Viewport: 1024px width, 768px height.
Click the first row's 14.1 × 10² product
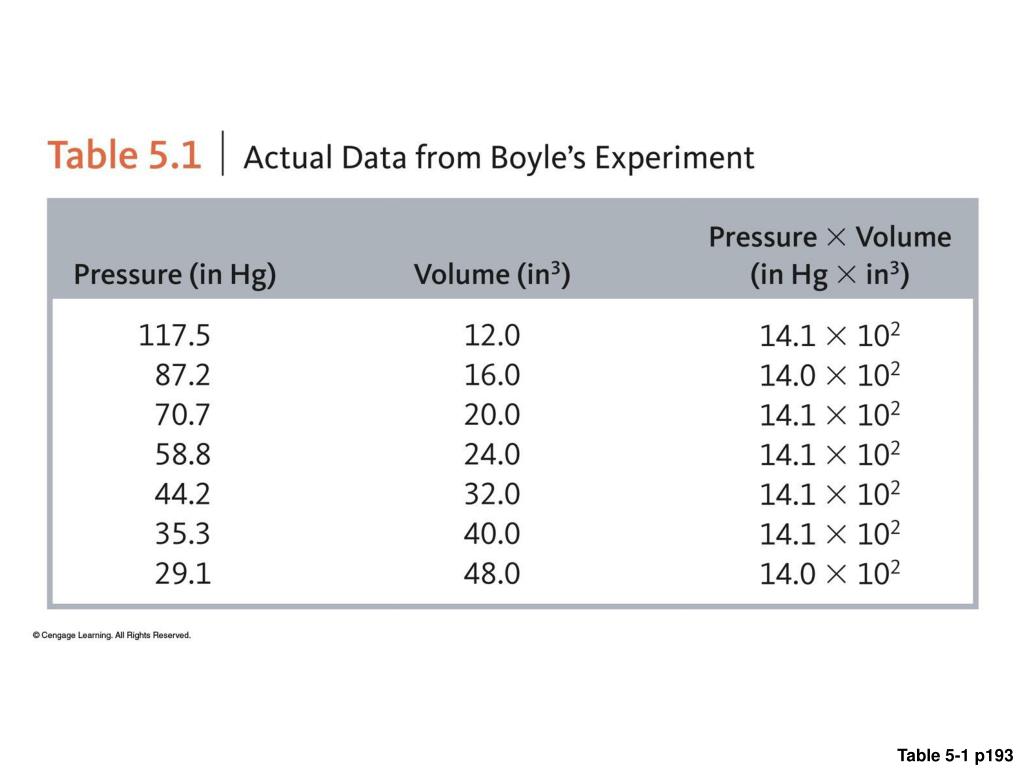click(x=830, y=335)
